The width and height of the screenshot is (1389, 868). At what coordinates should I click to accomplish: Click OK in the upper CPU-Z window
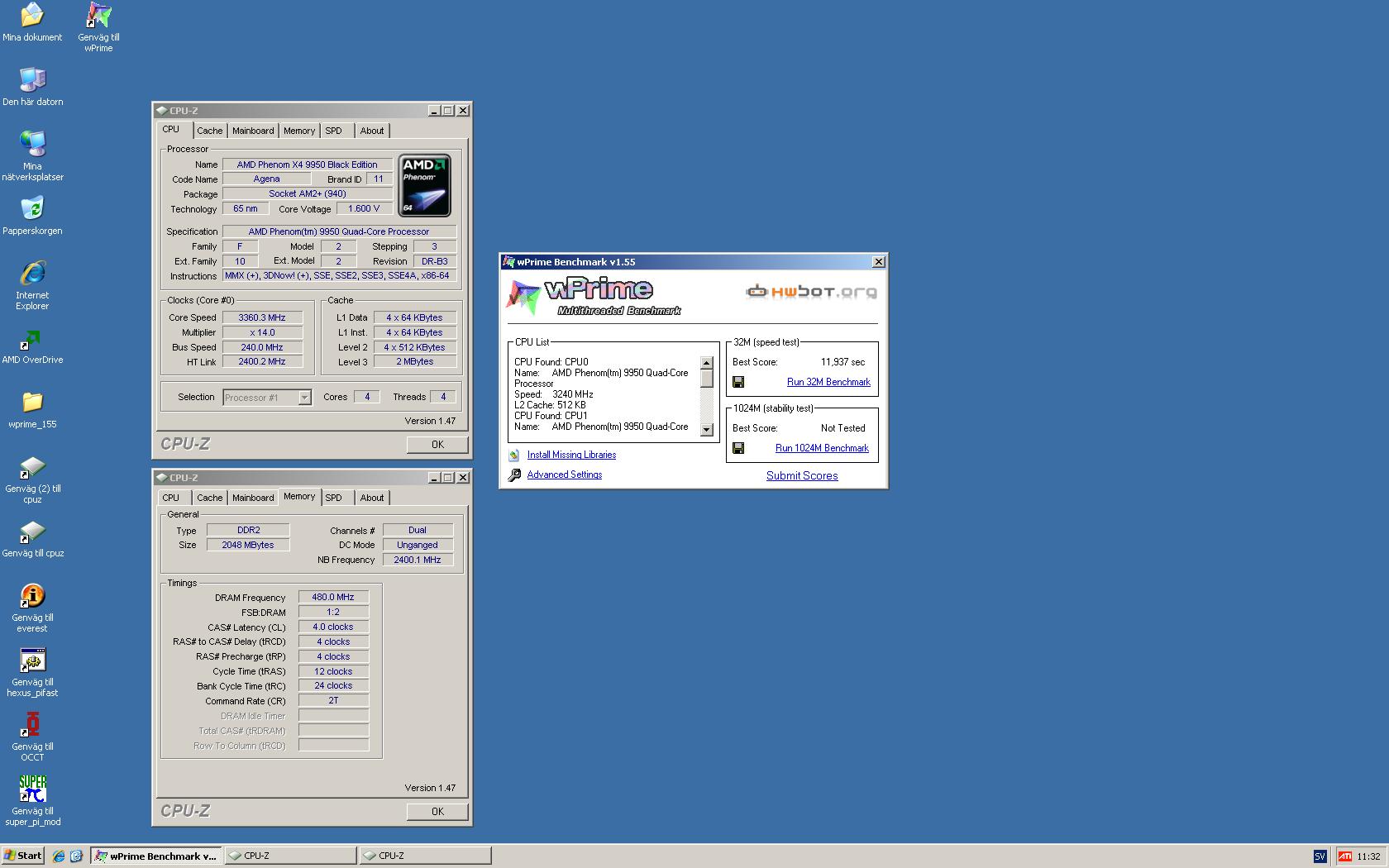tap(437, 445)
